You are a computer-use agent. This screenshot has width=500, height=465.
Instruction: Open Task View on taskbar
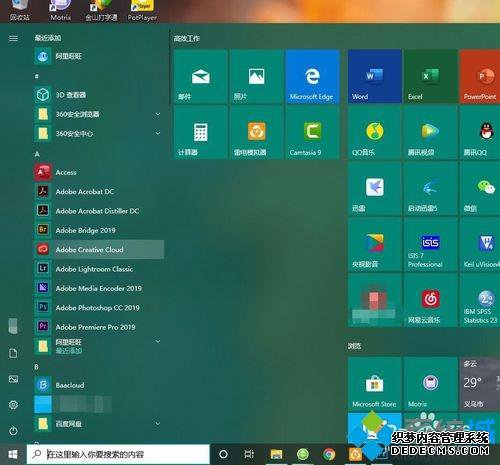249,454
